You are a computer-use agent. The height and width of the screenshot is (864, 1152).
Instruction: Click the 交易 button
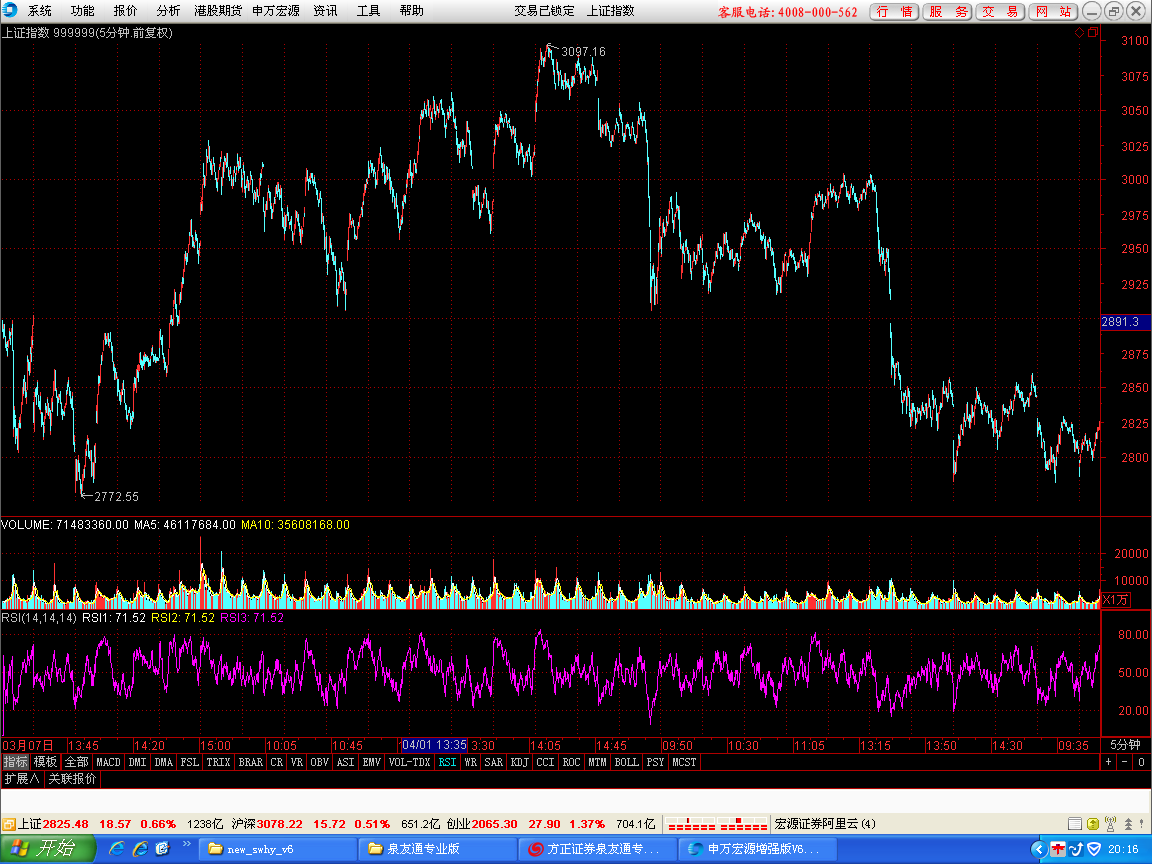point(1001,12)
